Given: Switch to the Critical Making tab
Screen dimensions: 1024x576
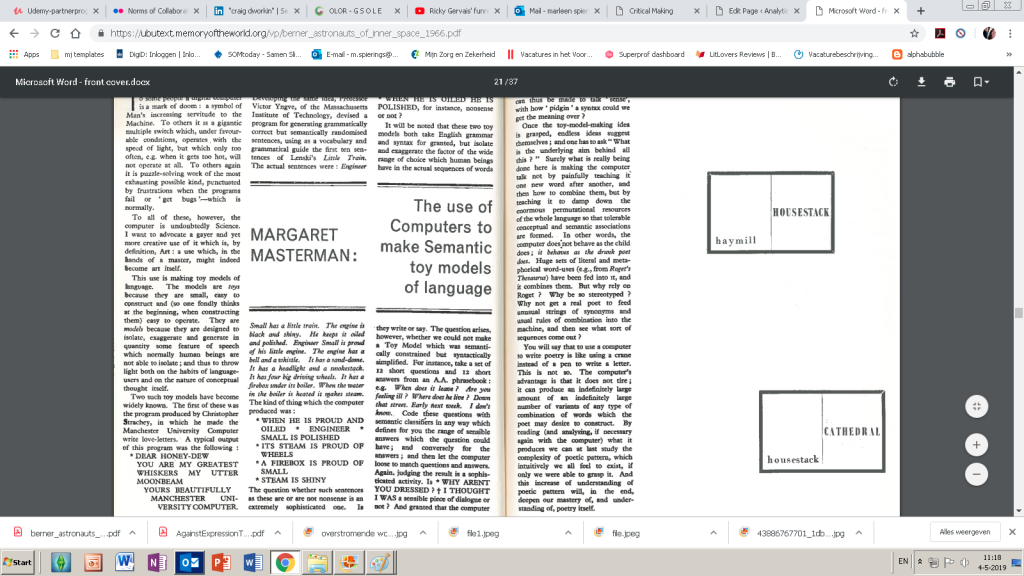Looking at the screenshot, I should click(x=656, y=11).
